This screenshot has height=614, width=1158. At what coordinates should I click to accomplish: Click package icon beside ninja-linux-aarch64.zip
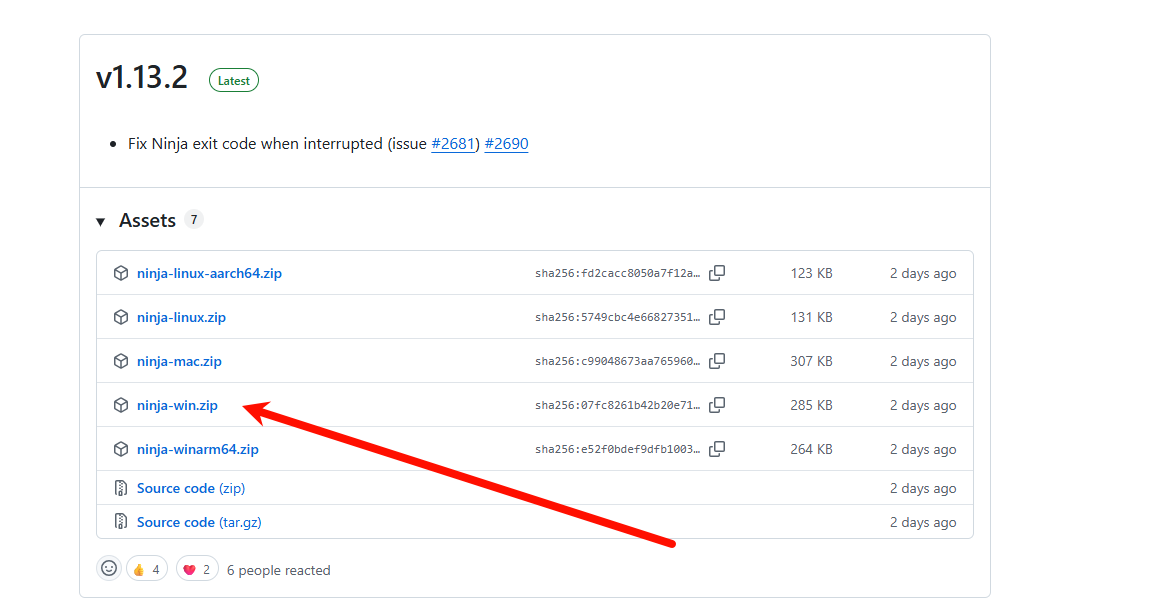121,273
